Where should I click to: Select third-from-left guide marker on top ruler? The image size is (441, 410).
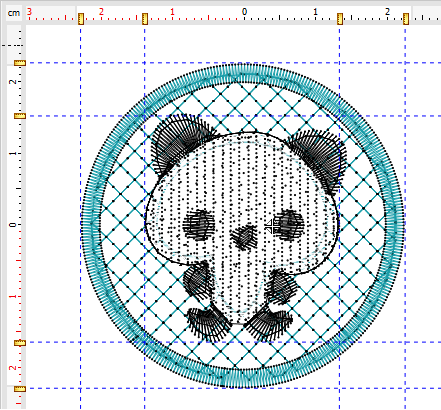click(x=340, y=19)
